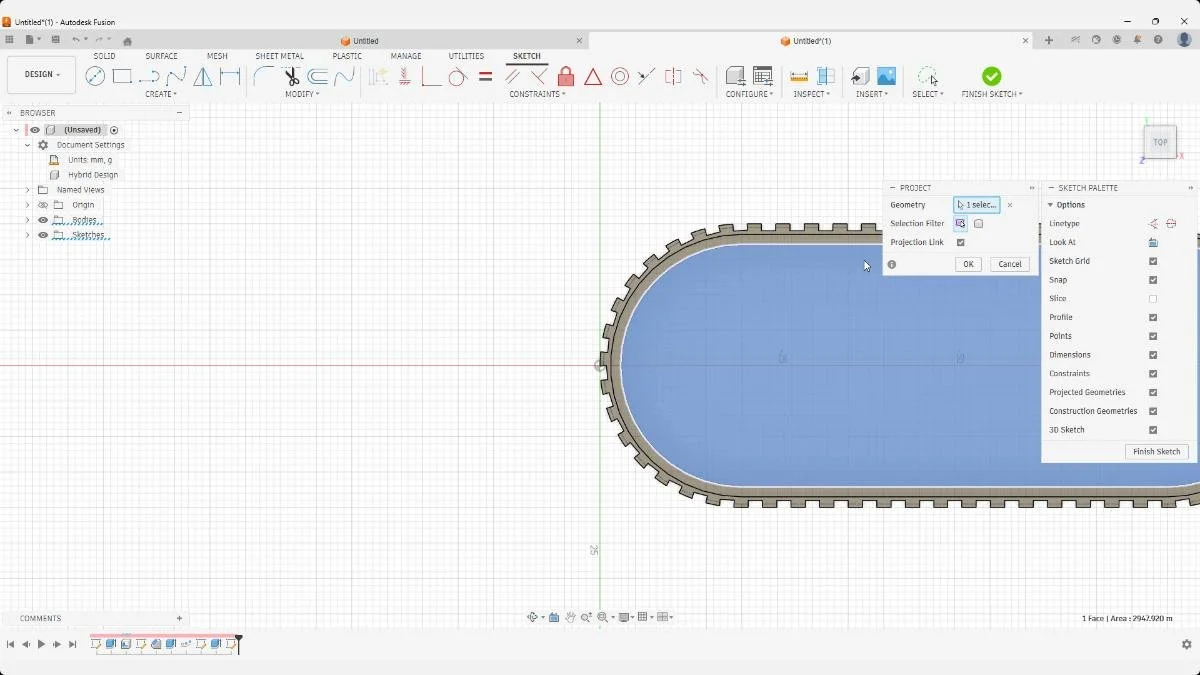Open the Change Parameters table icon
Screen dimensions: 1200x675
(763, 76)
